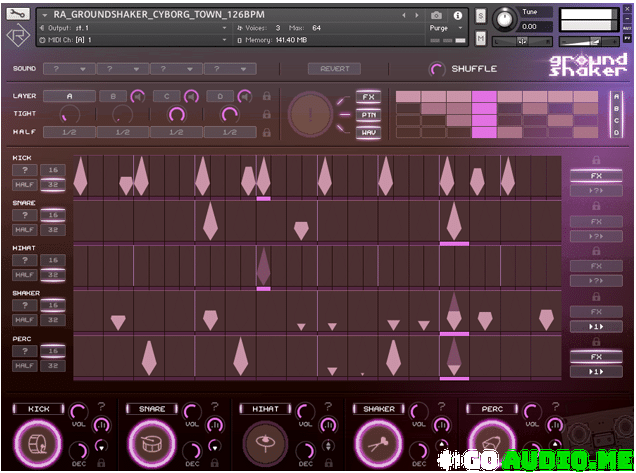Click the first Kick step in sequencer
This screenshot has height=473, width=636.
point(81,176)
